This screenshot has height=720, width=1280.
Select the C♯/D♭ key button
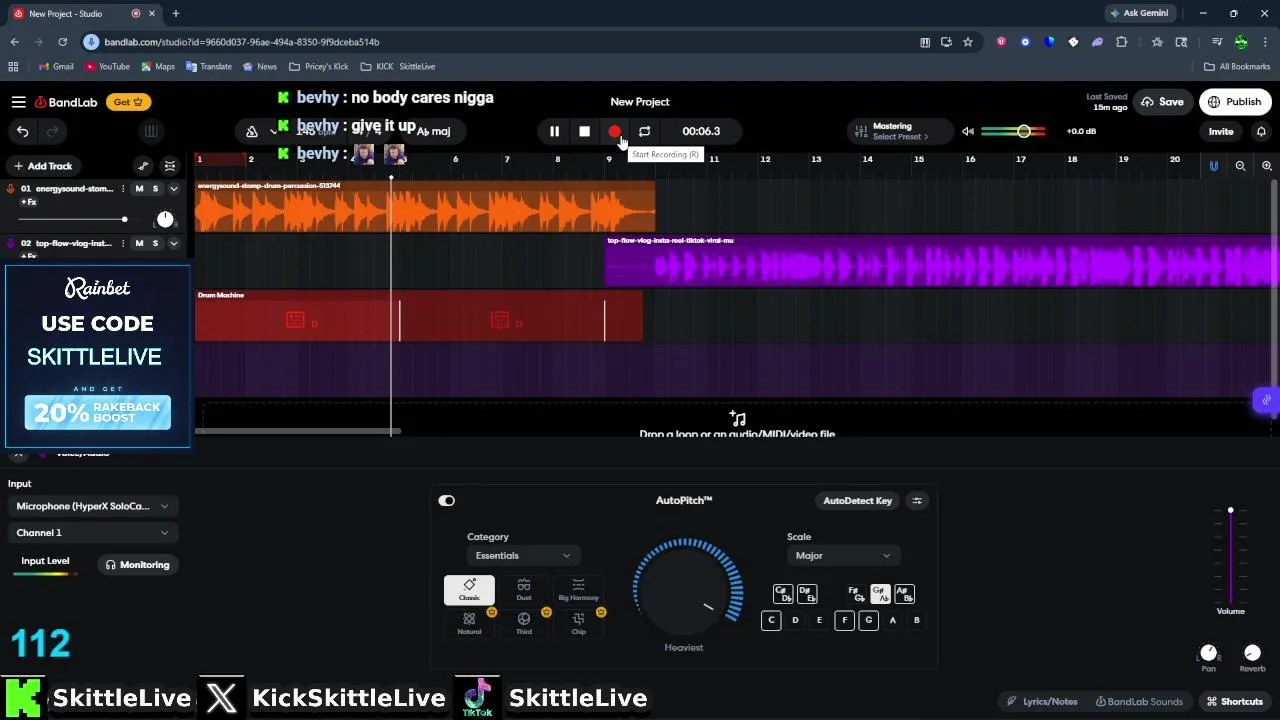[783, 594]
